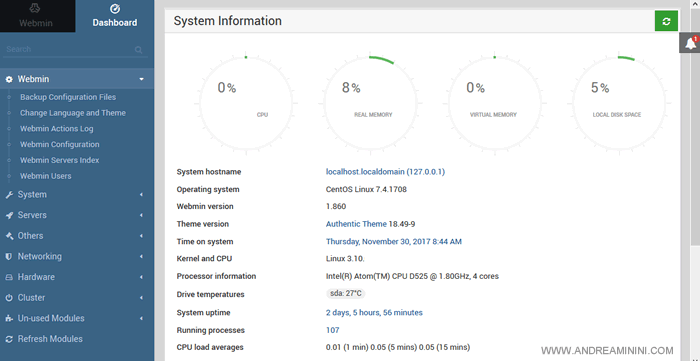This screenshot has width=700, height=361.
Task: Open Webmin Actions Log
Action: point(57,129)
